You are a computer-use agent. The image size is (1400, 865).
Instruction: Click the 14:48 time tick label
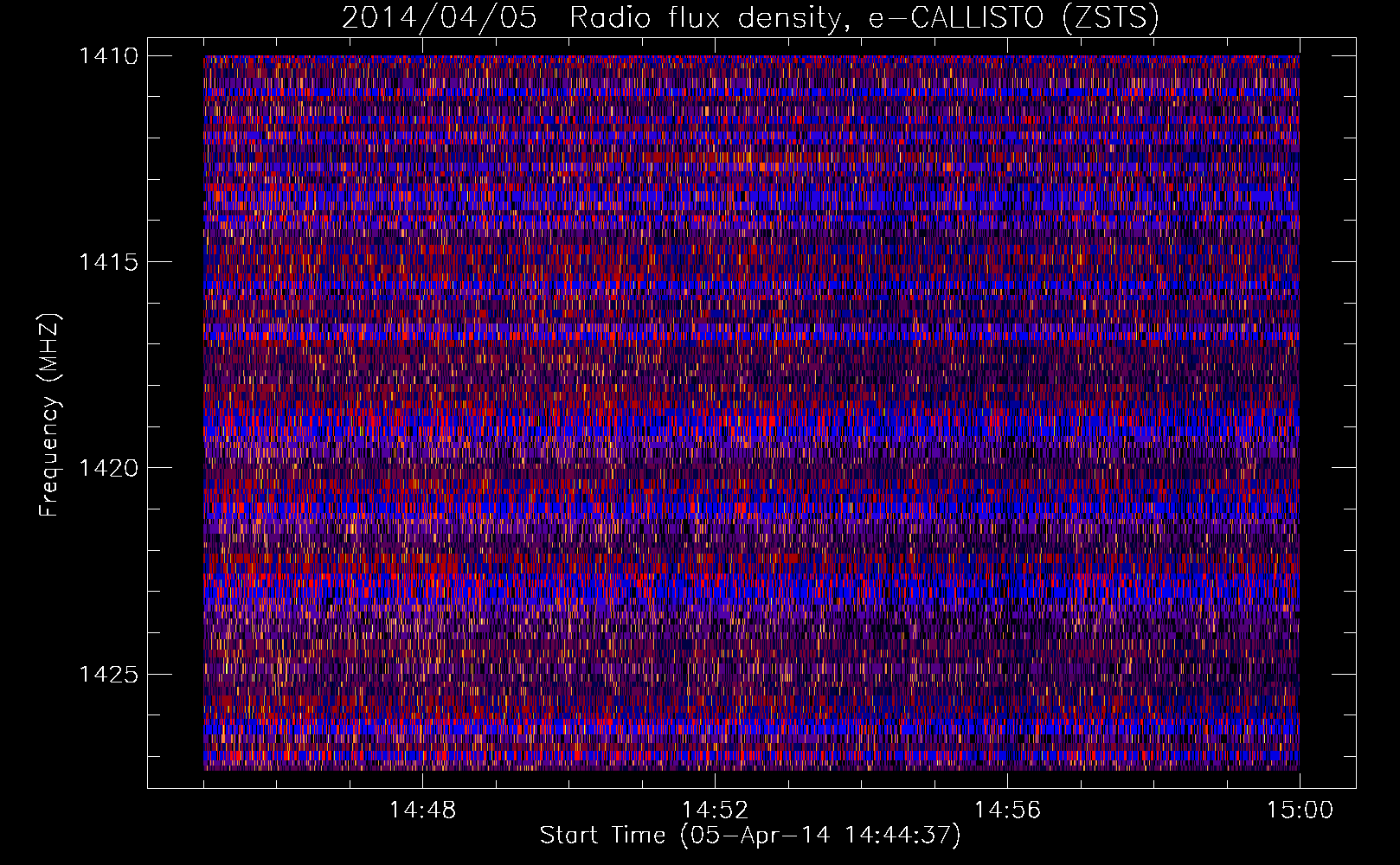click(422, 811)
